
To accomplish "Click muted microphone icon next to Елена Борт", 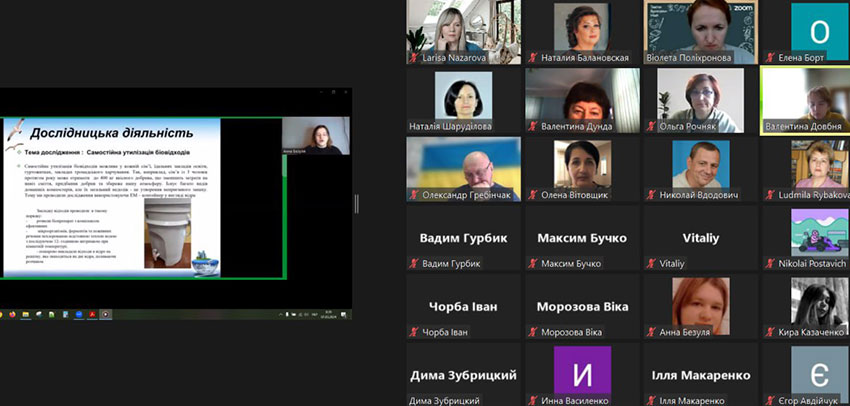I will [x=770, y=58].
